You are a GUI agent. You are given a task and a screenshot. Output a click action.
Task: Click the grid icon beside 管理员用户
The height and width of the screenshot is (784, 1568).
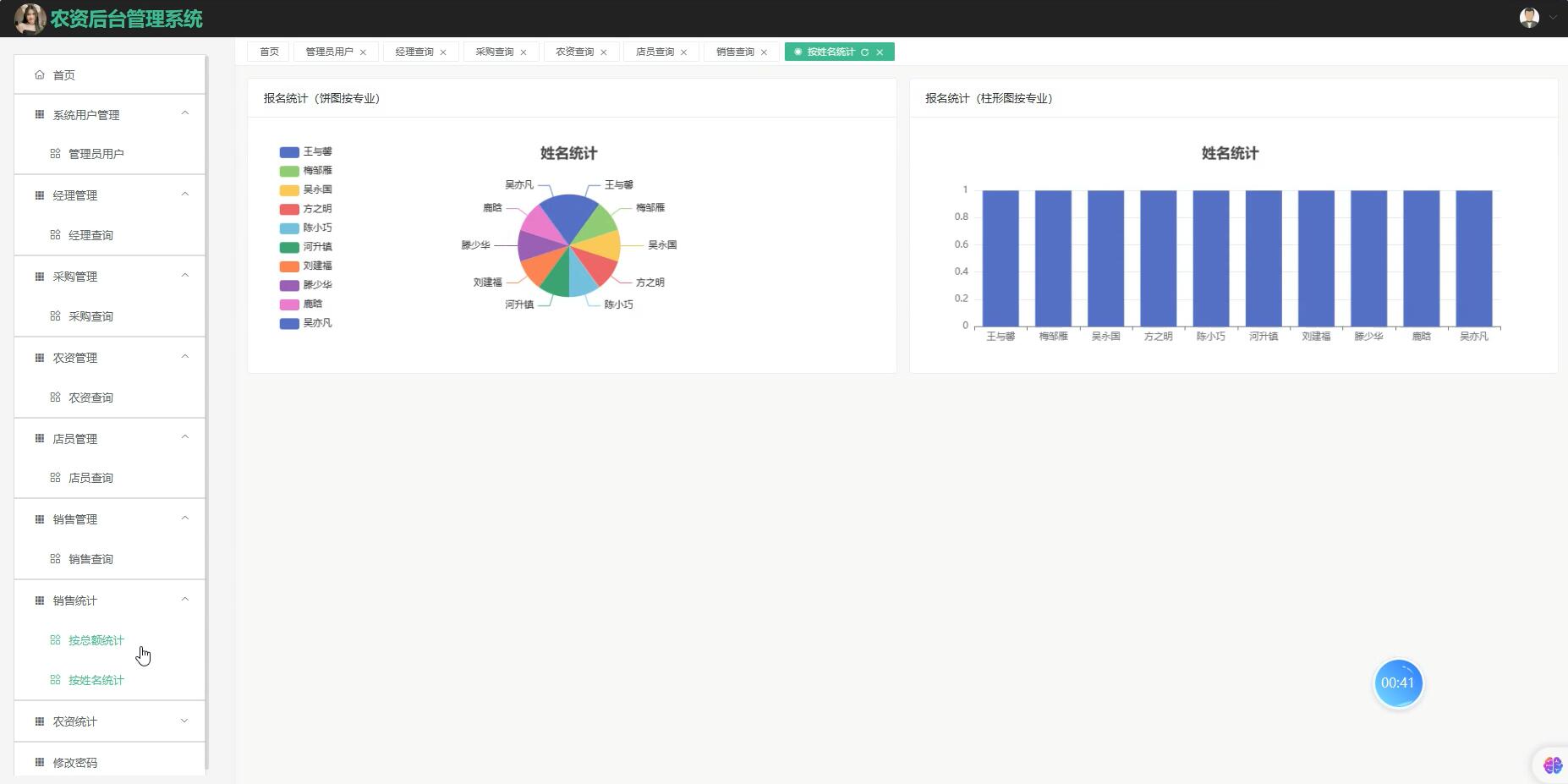(x=54, y=153)
